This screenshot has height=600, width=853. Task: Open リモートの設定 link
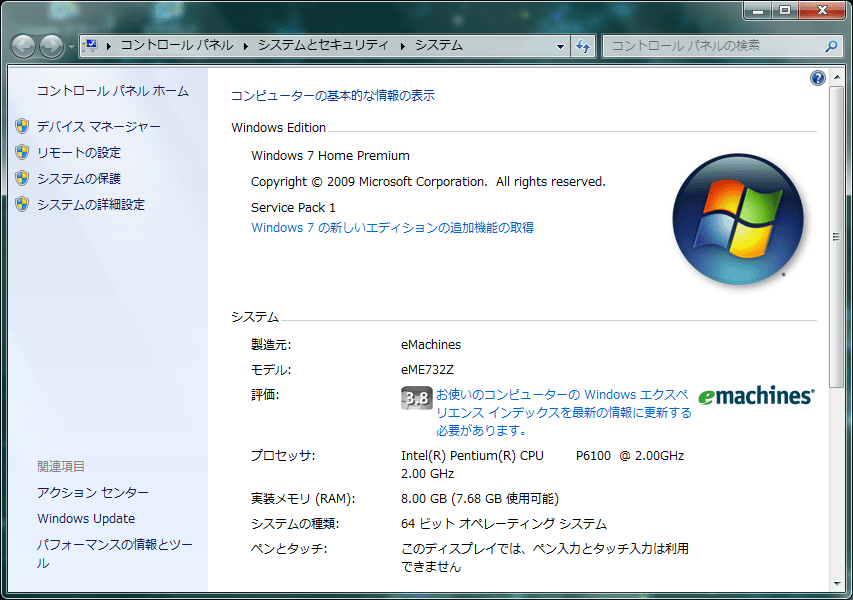(x=79, y=153)
